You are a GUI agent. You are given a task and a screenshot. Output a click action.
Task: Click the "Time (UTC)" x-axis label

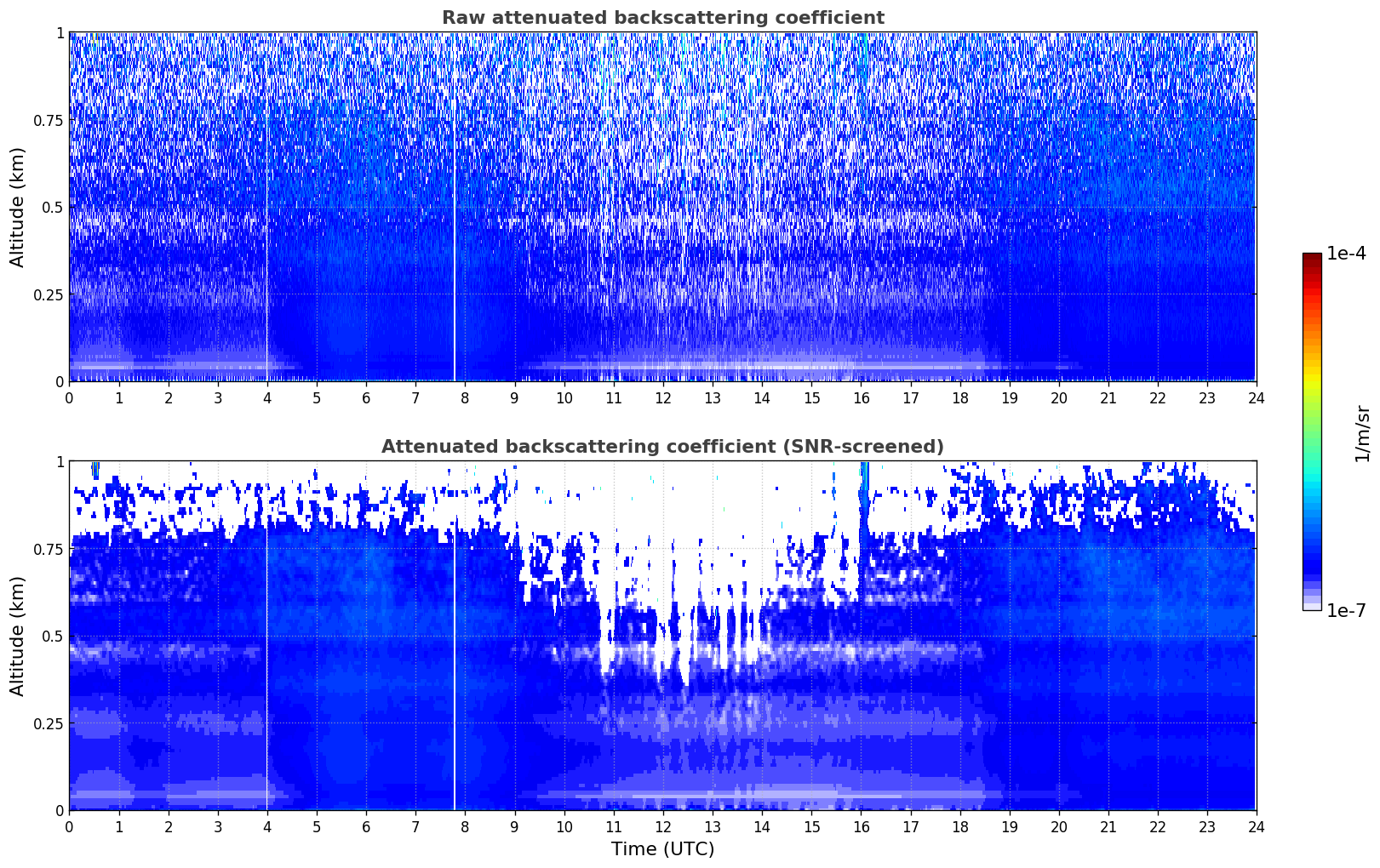click(x=662, y=849)
